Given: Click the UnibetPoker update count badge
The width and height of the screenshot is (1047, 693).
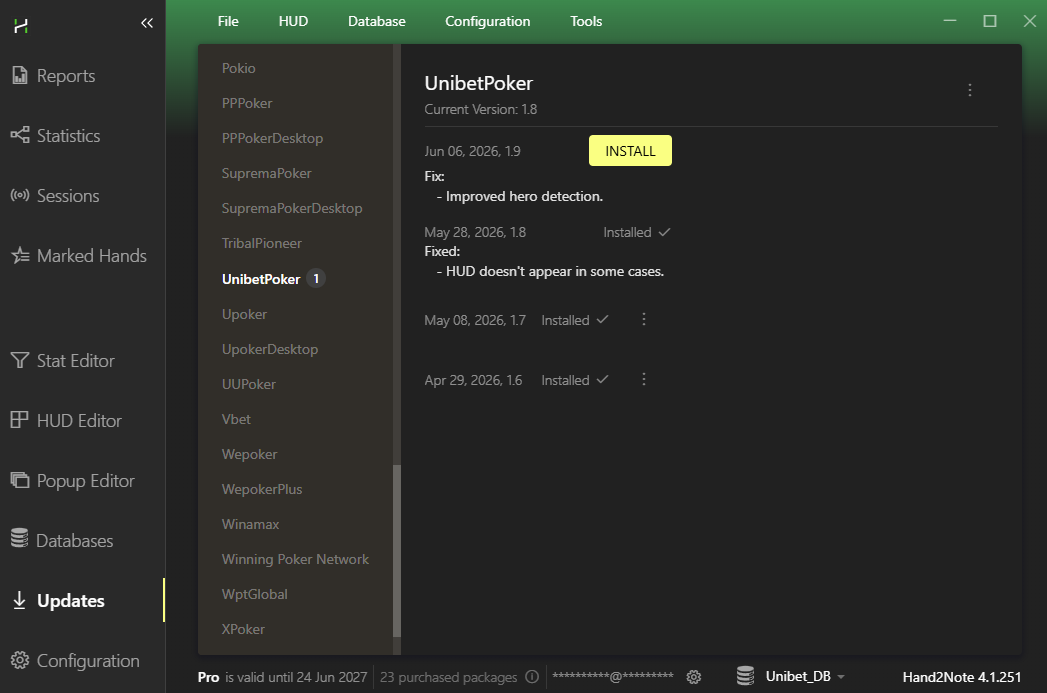Looking at the screenshot, I should click(316, 278).
